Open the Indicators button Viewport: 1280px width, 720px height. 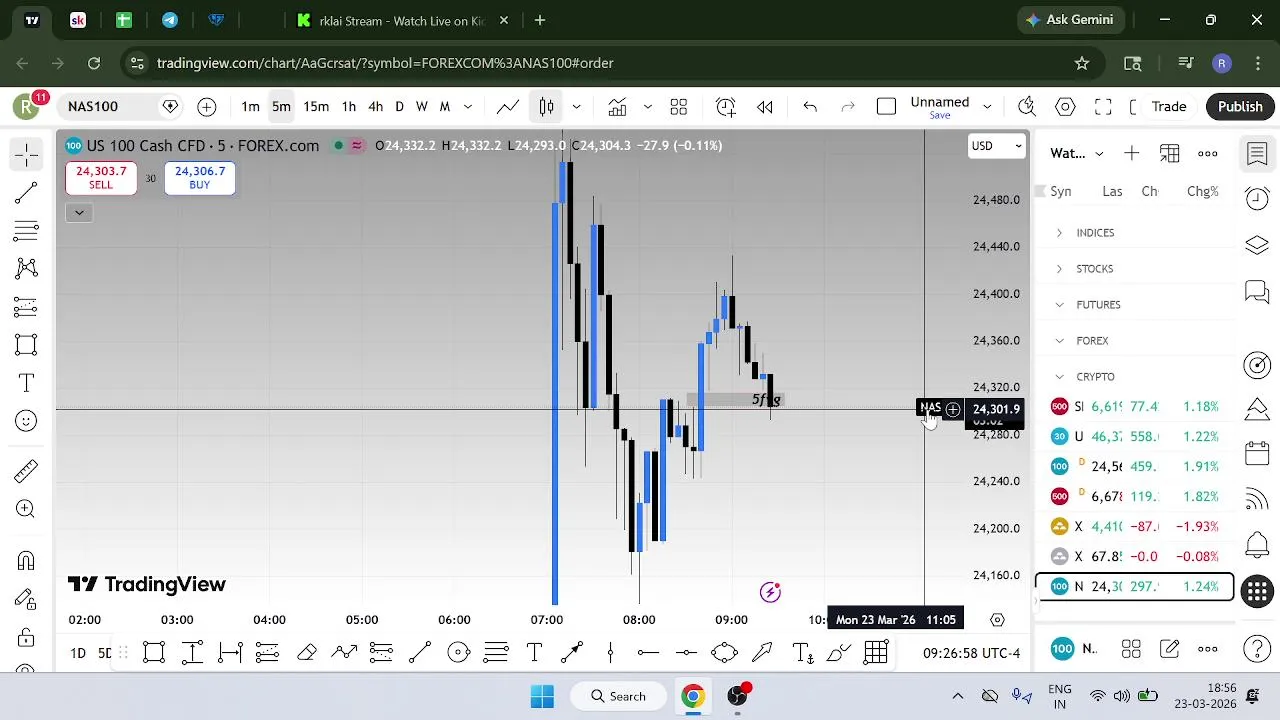617,107
